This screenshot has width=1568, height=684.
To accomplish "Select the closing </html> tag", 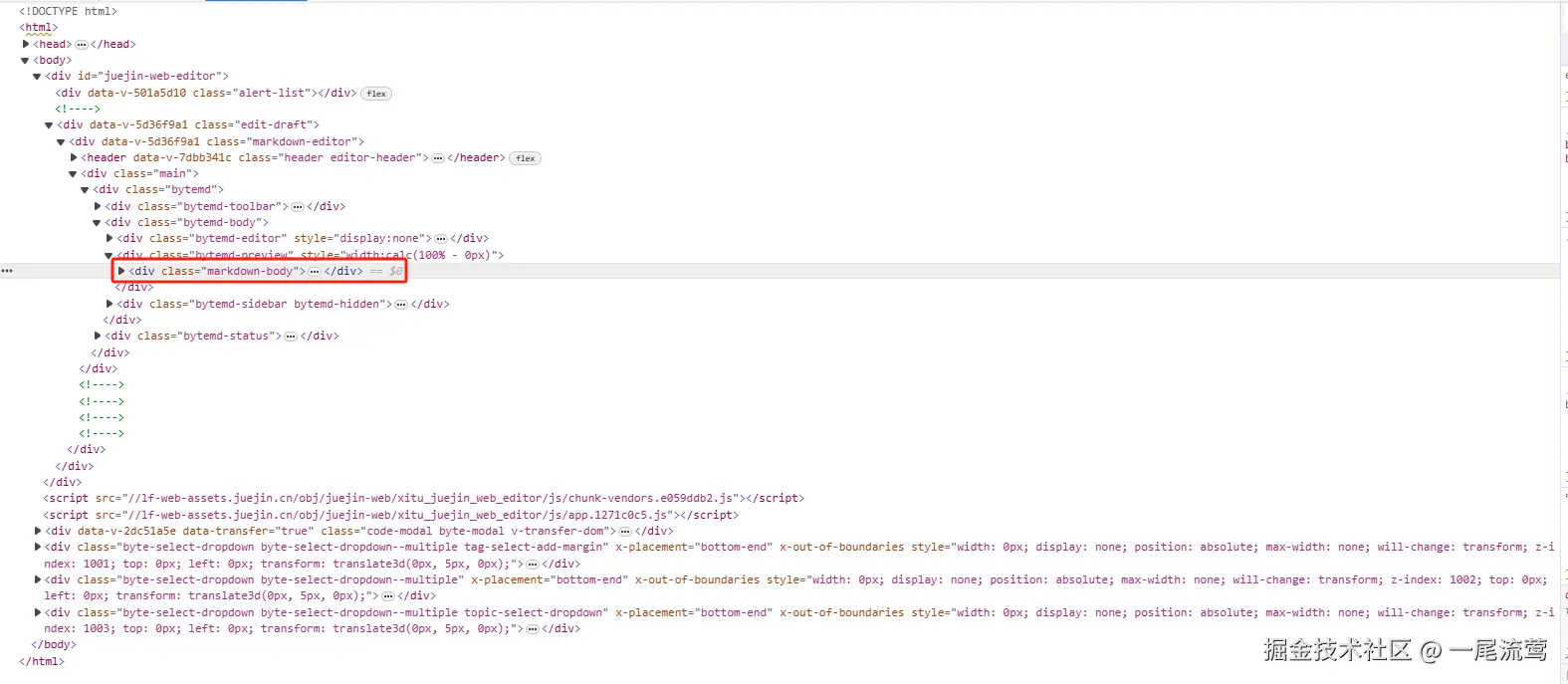I will coord(42,661).
